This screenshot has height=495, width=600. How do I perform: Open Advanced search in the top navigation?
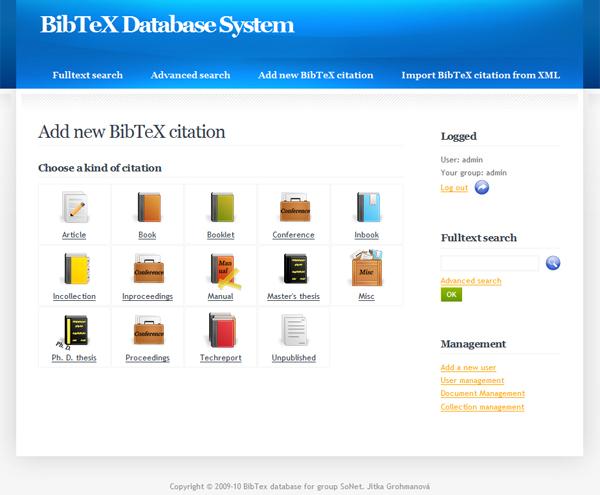[x=191, y=75]
